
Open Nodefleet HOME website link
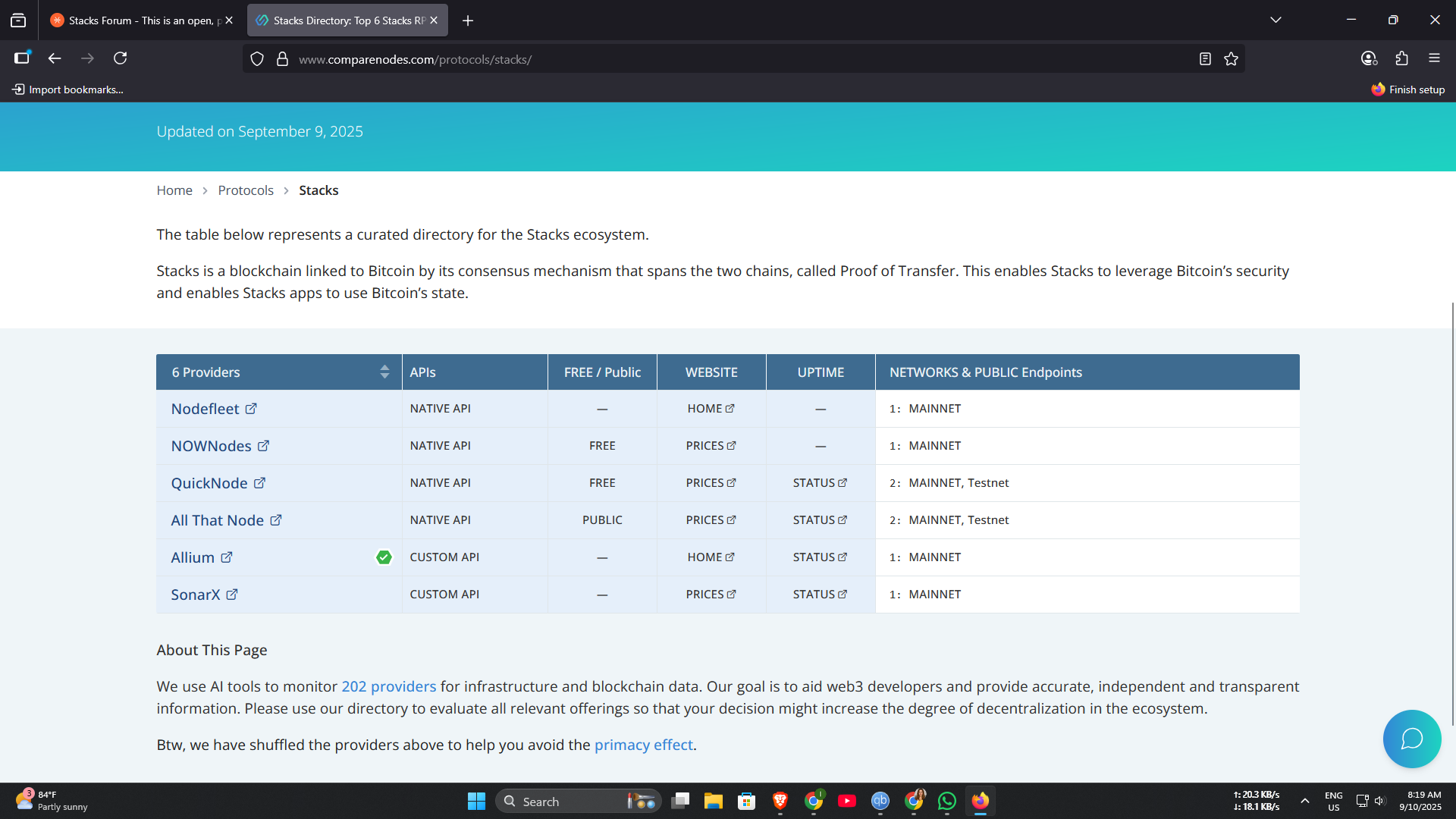[711, 409]
